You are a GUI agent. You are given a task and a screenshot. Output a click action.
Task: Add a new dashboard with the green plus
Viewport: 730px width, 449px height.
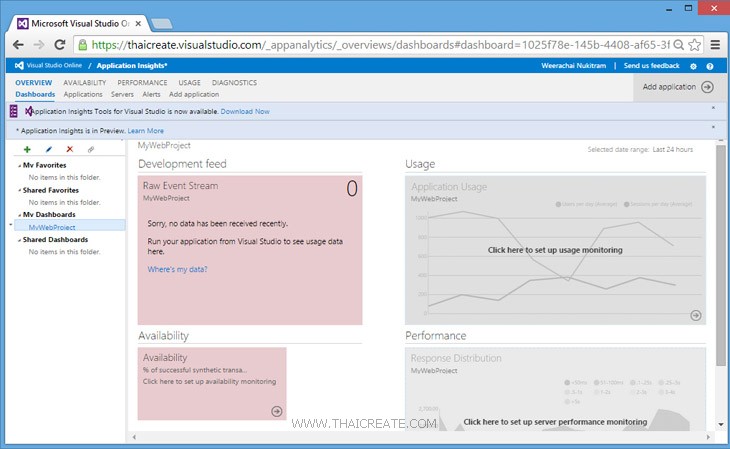[27, 149]
